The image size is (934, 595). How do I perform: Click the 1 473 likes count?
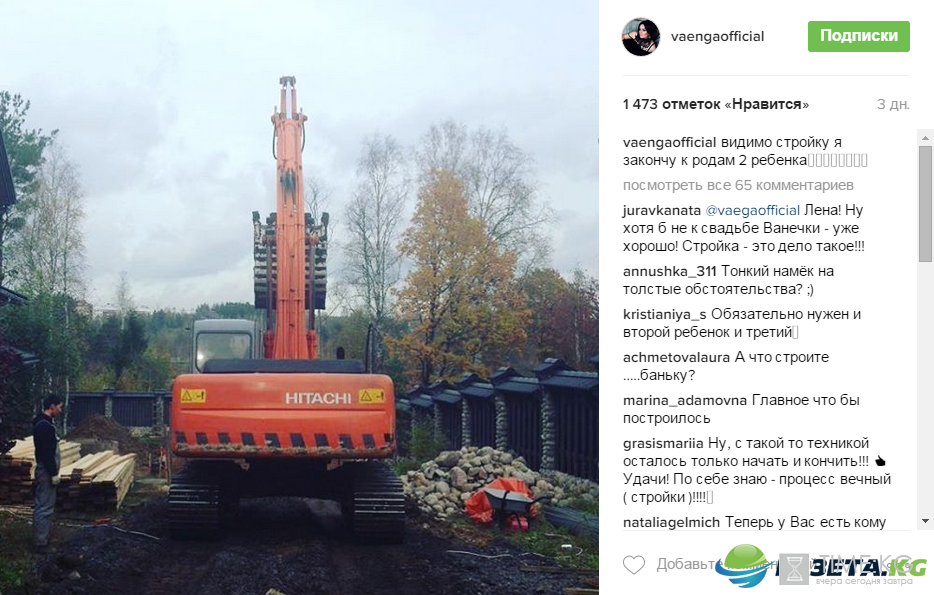tap(716, 104)
